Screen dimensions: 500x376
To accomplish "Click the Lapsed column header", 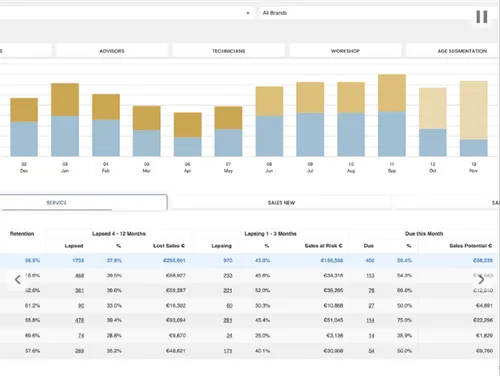I will tap(74, 246).
